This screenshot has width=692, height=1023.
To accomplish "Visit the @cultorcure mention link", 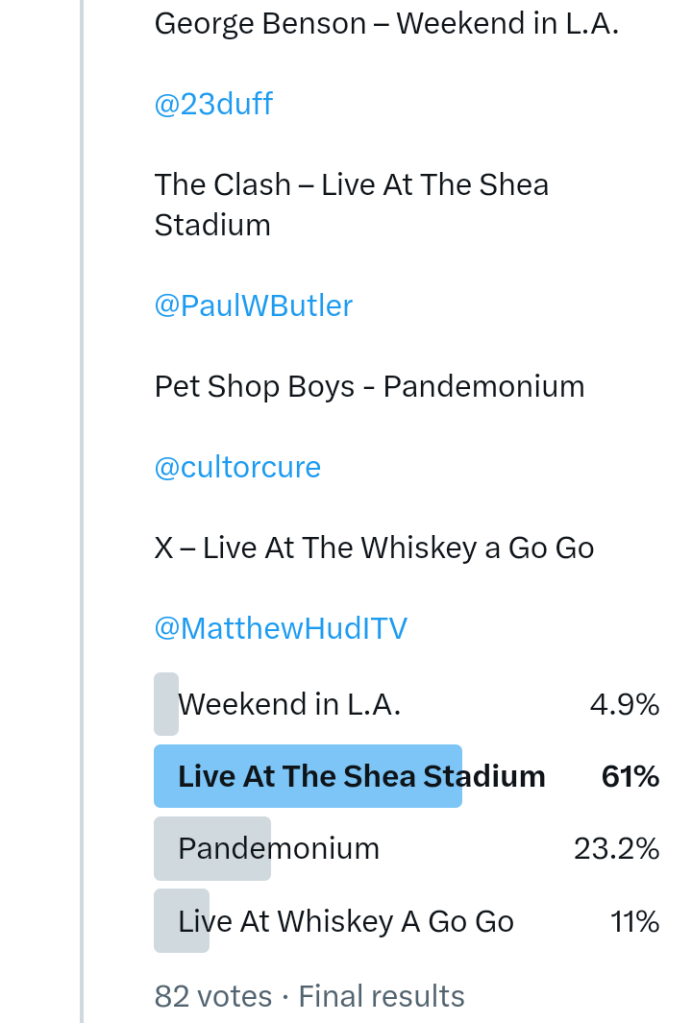I will click(237, 467).
